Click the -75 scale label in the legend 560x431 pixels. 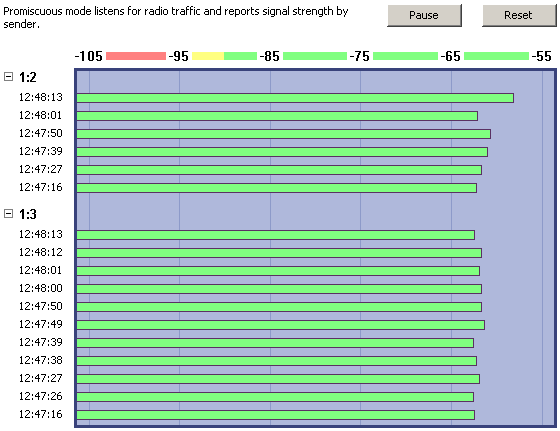pyautogui.click(x=359, y=56)
